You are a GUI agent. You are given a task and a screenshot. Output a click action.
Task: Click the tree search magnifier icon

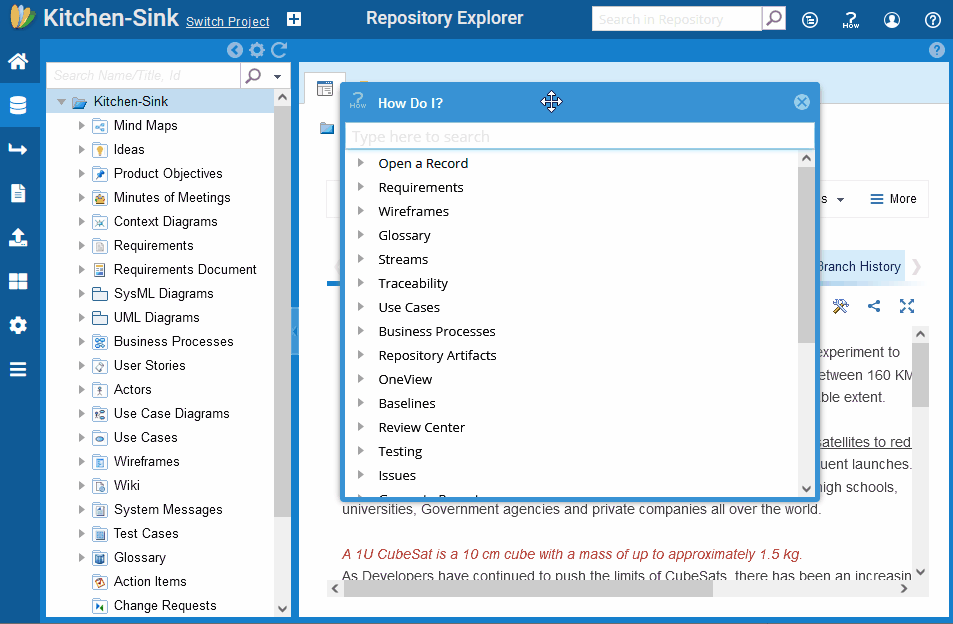pyautogui.click(x=253, y=75)
